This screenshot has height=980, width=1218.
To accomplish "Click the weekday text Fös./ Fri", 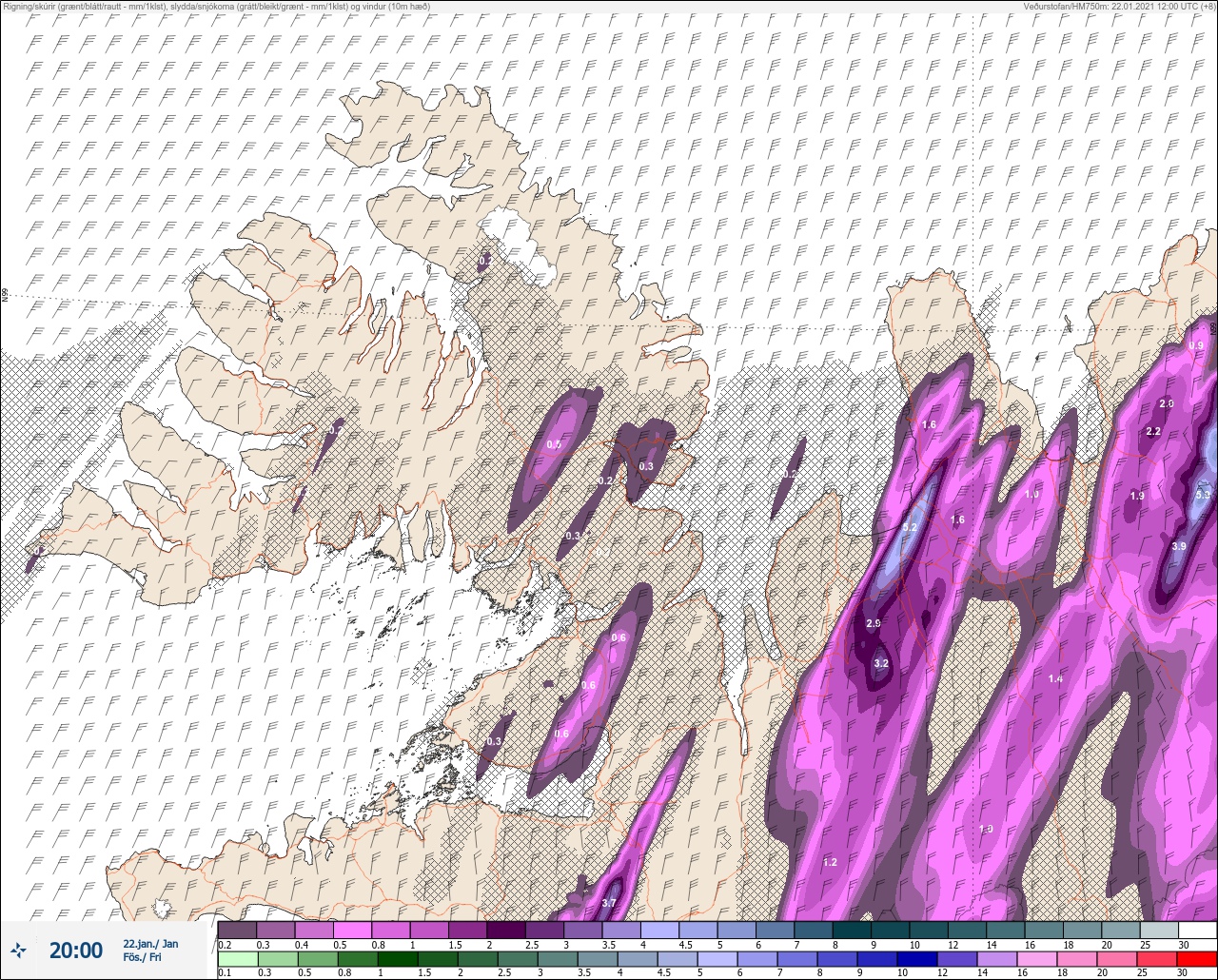I will click(142, 957).
